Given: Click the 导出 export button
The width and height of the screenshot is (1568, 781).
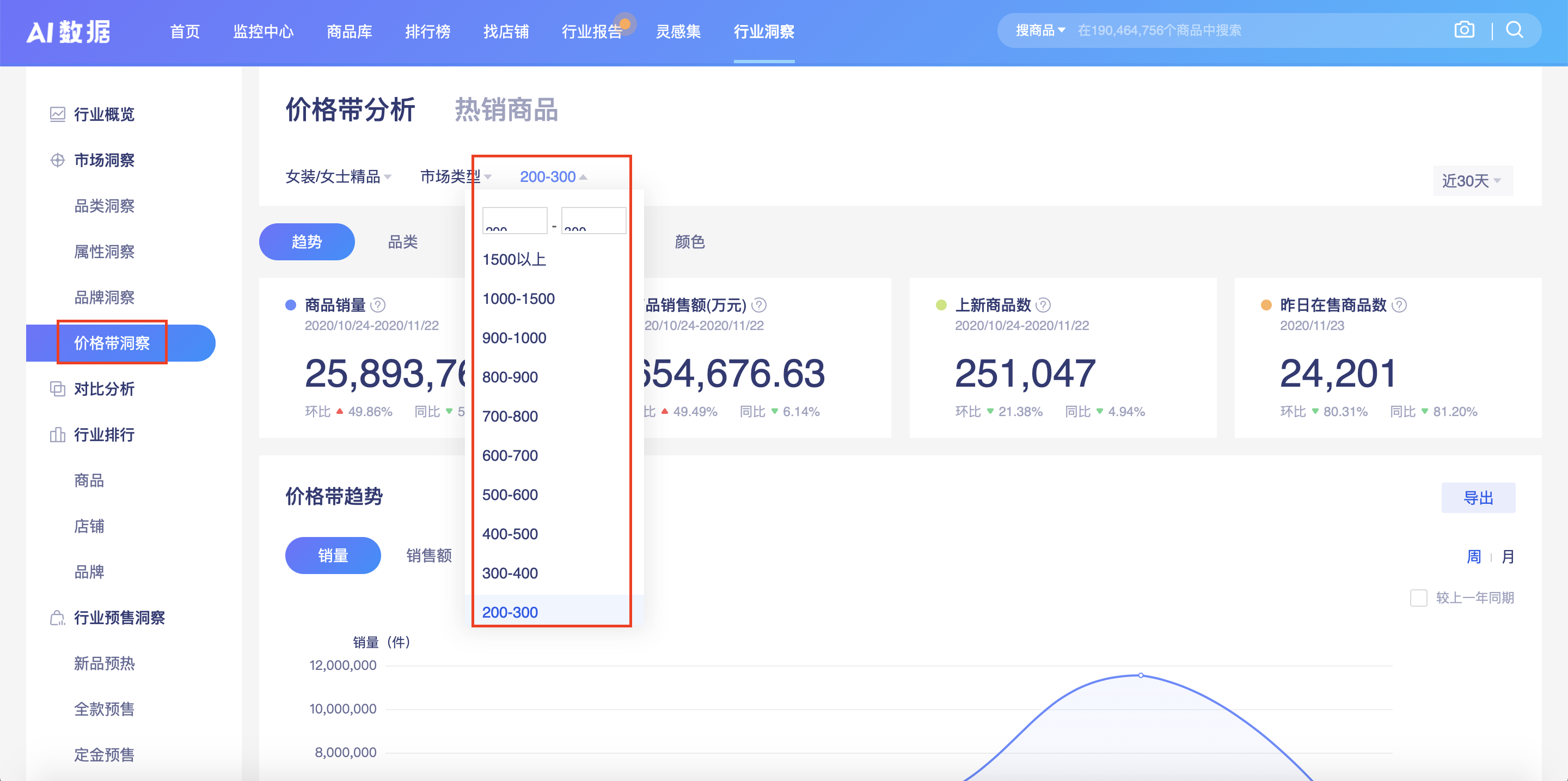Looking at the screenshot, I should pyautogui.click(x=1479, y=497).
